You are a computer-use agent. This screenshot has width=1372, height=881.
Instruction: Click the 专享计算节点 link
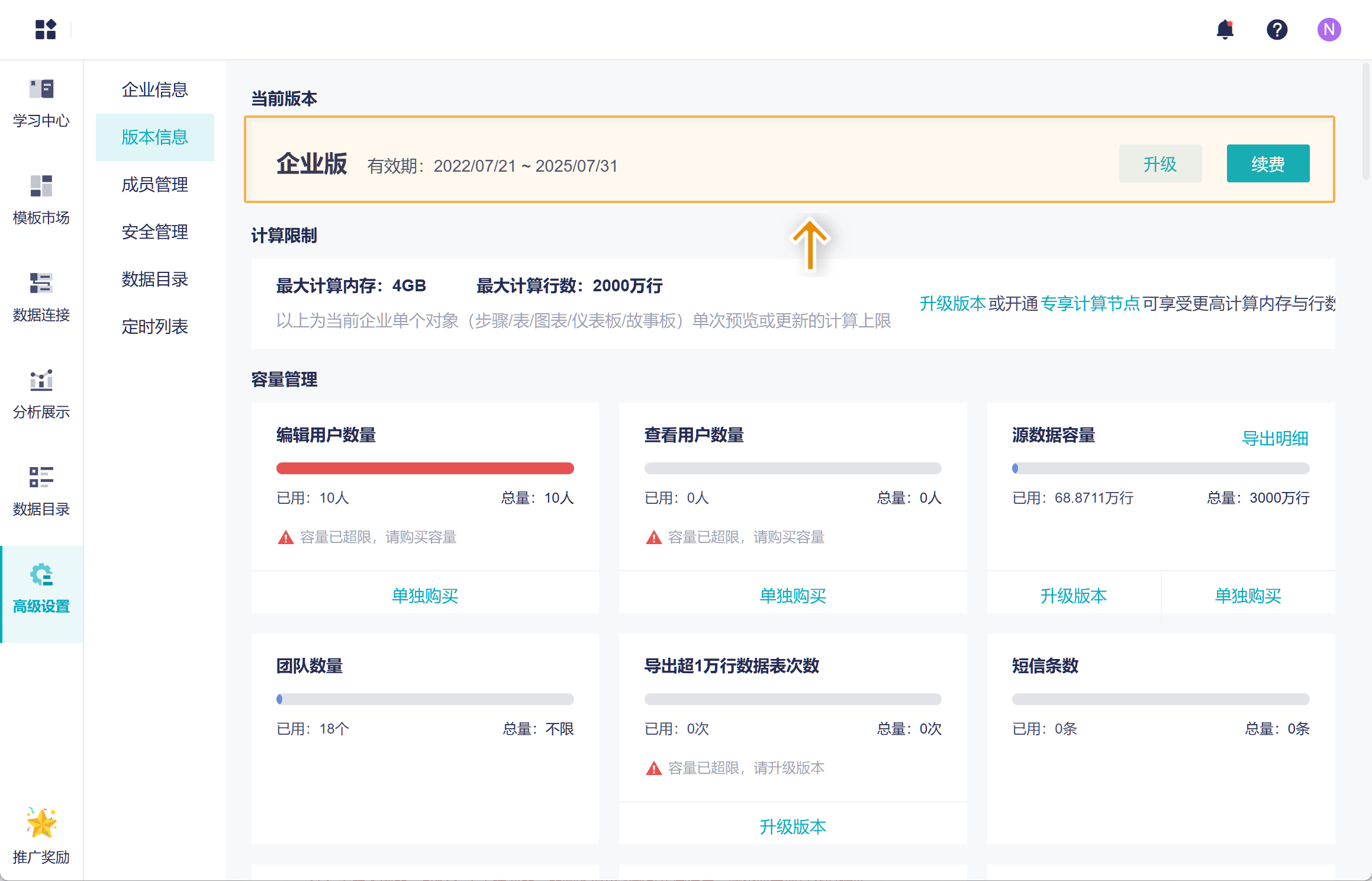[1089, 304]
